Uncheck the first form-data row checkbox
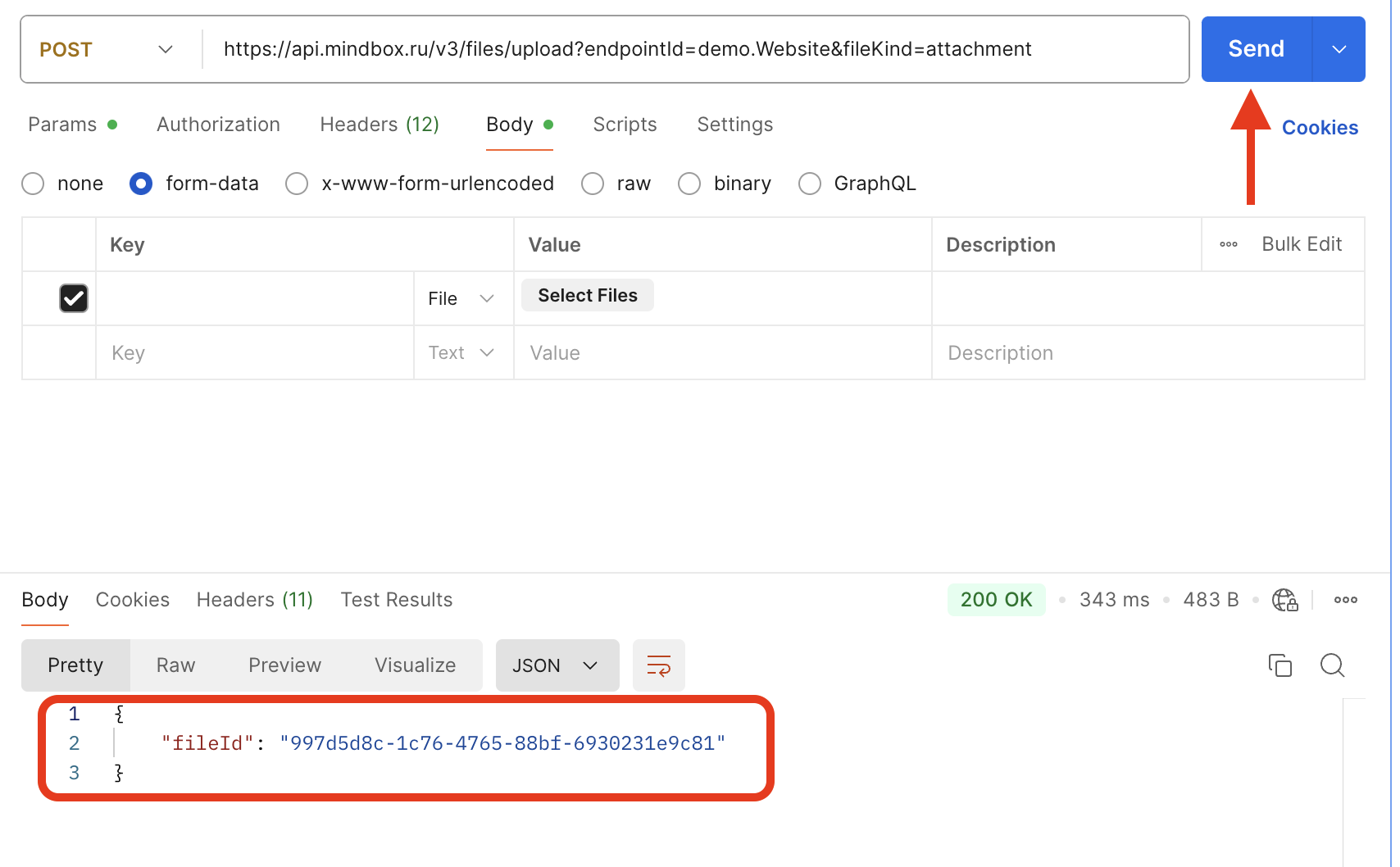 pos(74,298)
